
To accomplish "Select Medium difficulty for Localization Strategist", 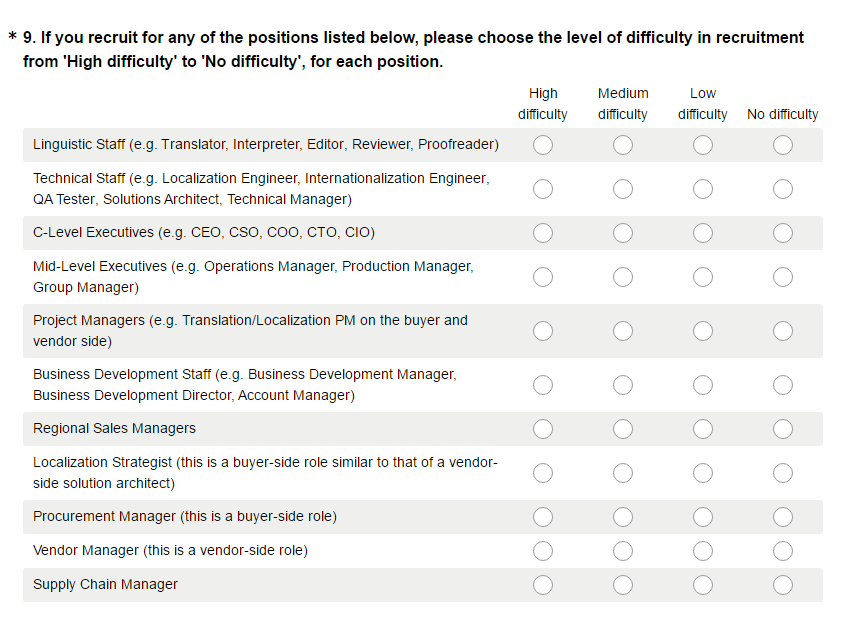I will [623, 473].
